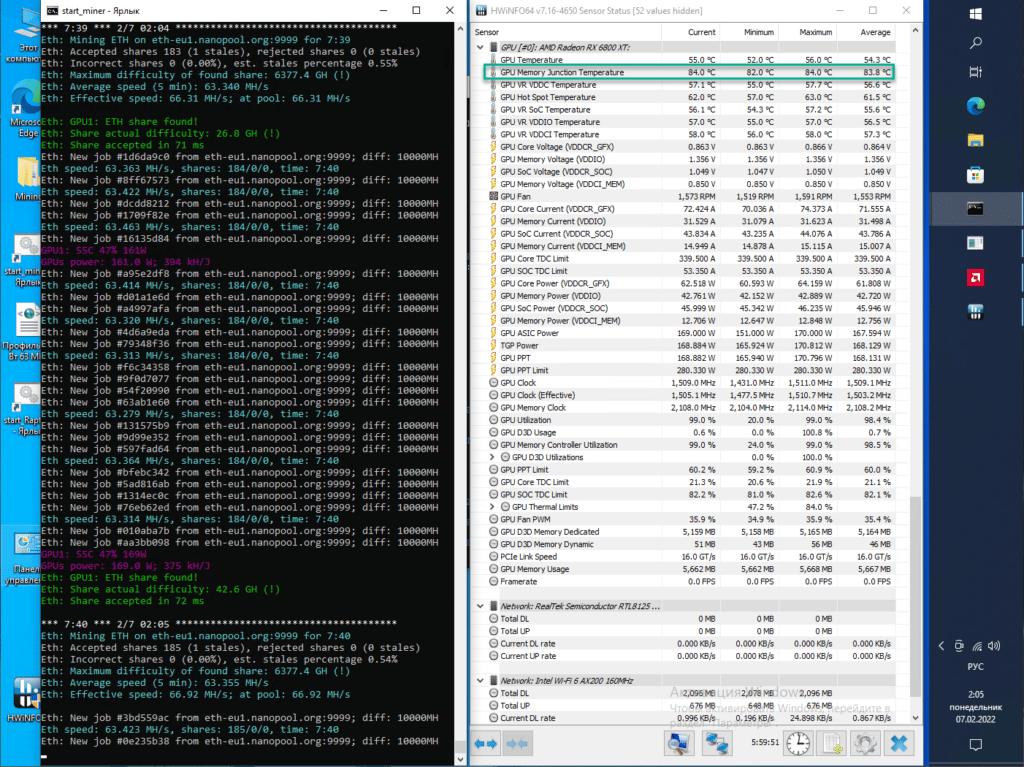Open Windows search from the taskbar
Viewport: 1024px width, 767px height.
976,43
